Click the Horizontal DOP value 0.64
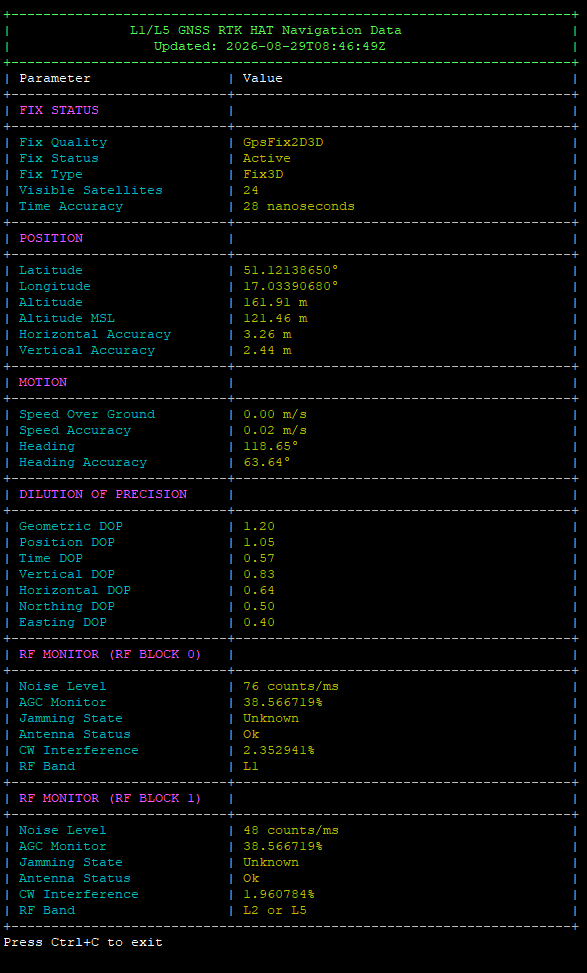Image resolution: width=587 pixels, height=973 pixels. (x=259, y=590)
